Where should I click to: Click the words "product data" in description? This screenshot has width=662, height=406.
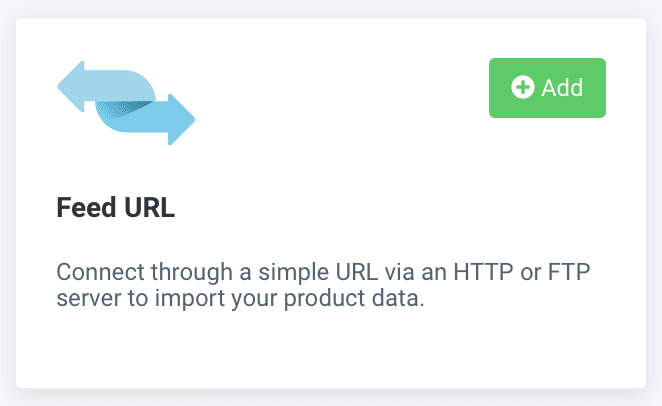tap(364, 299)
